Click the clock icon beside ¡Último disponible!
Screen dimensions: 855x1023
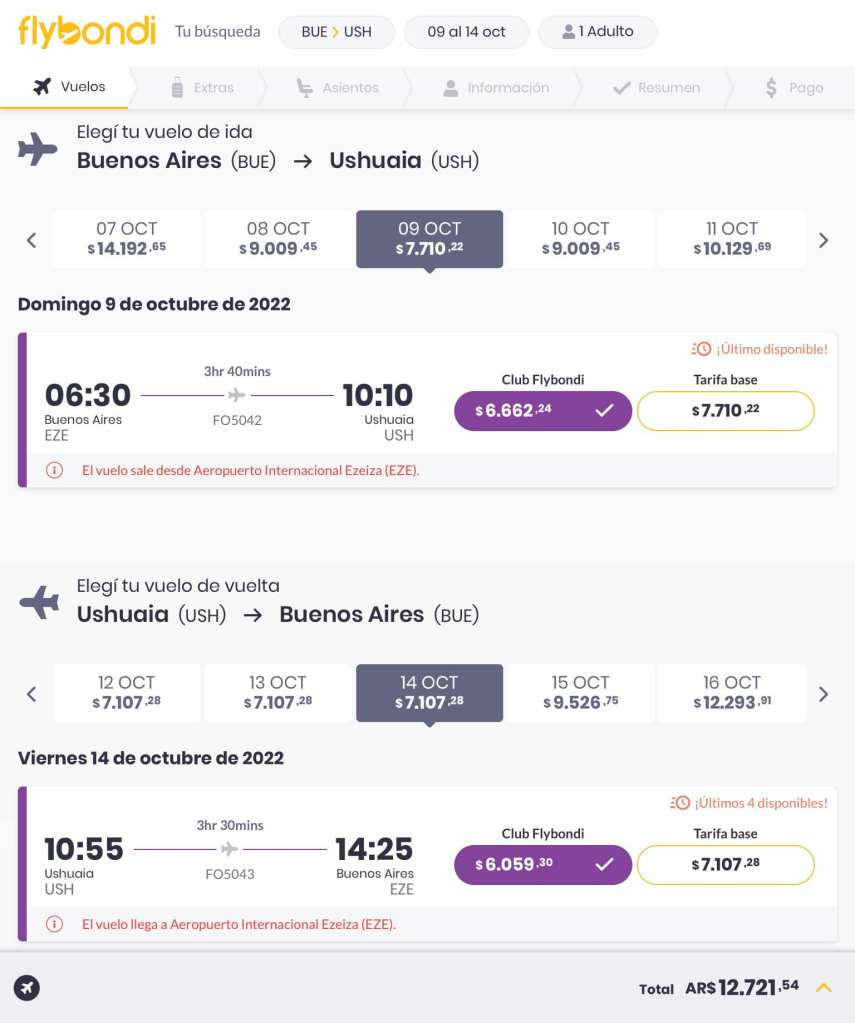[701, 349]
